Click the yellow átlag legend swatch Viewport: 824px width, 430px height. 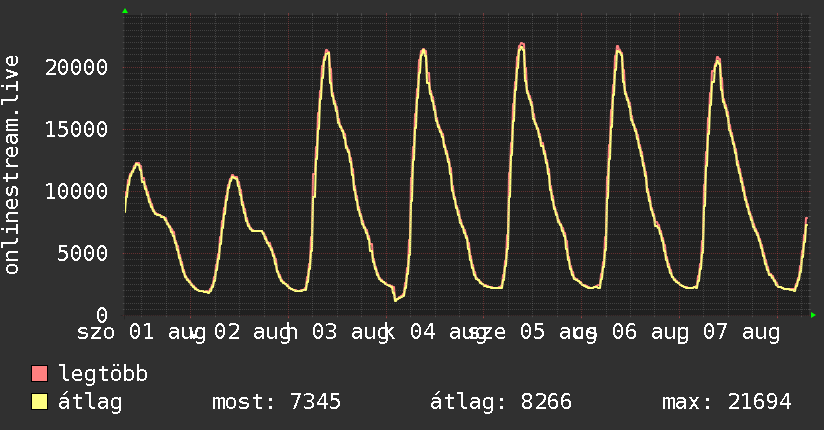(39, 401)
